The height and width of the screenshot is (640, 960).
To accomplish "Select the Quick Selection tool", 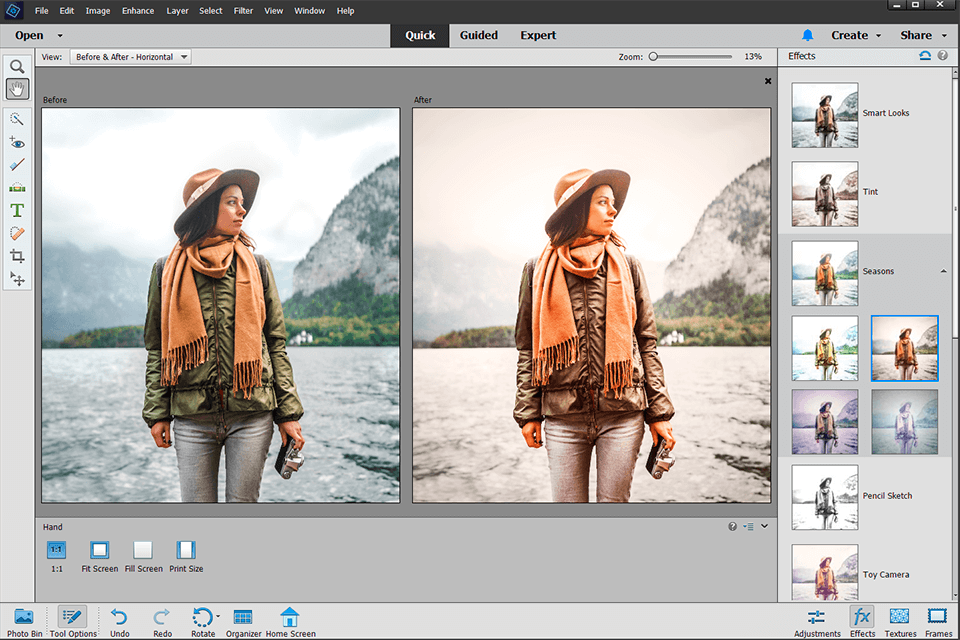I will tap(17, 119).
